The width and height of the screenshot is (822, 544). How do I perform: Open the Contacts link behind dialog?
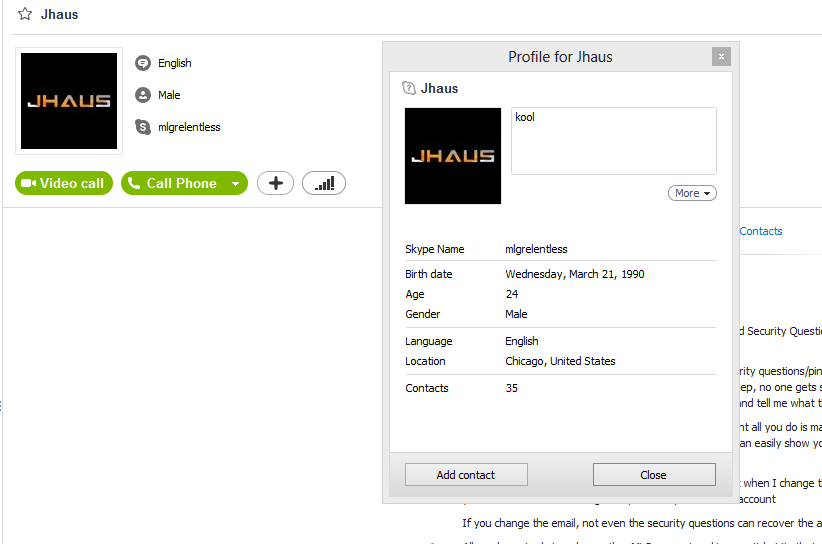coord(761,231)
